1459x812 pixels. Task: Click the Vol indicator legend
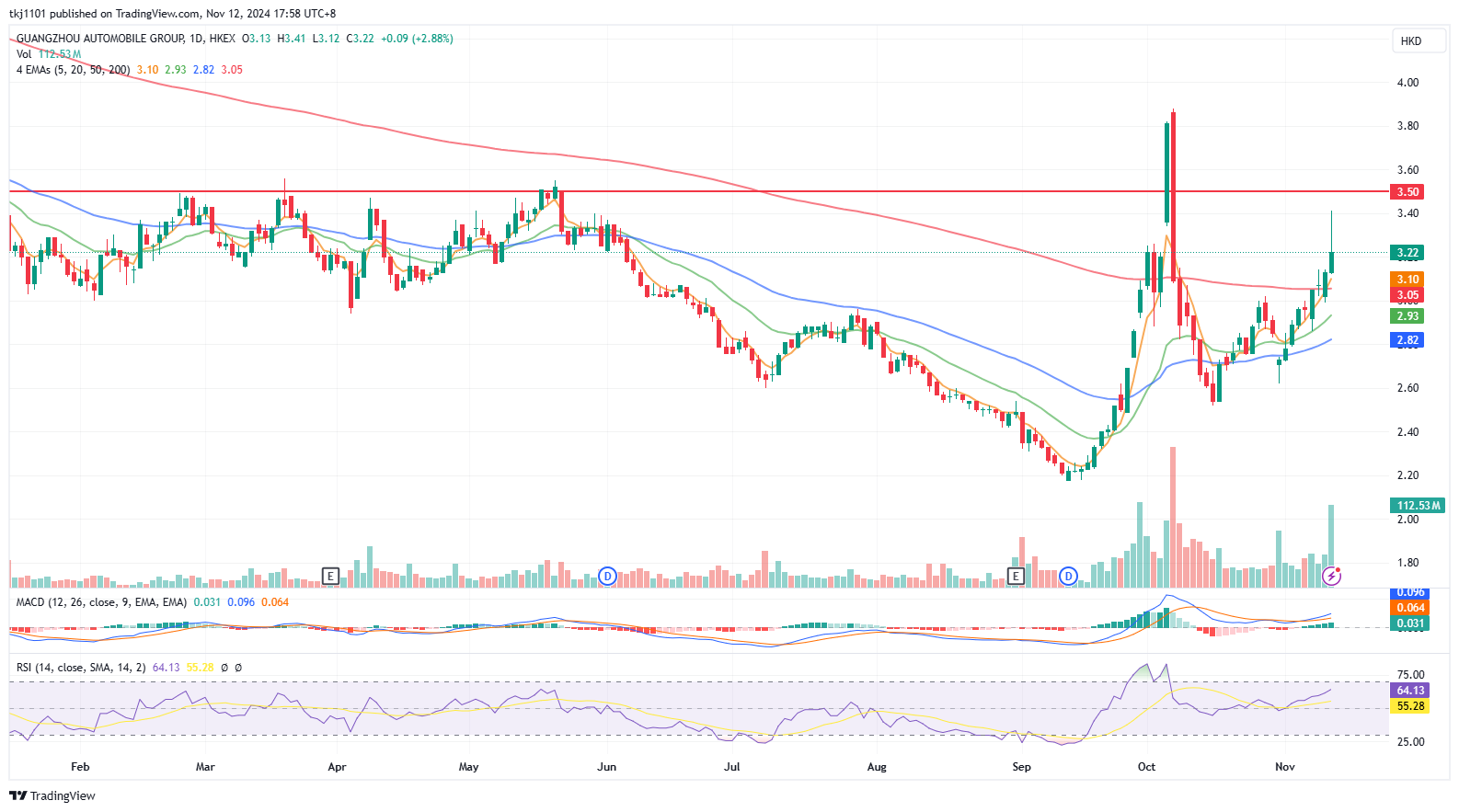click(x=24, y=54)
